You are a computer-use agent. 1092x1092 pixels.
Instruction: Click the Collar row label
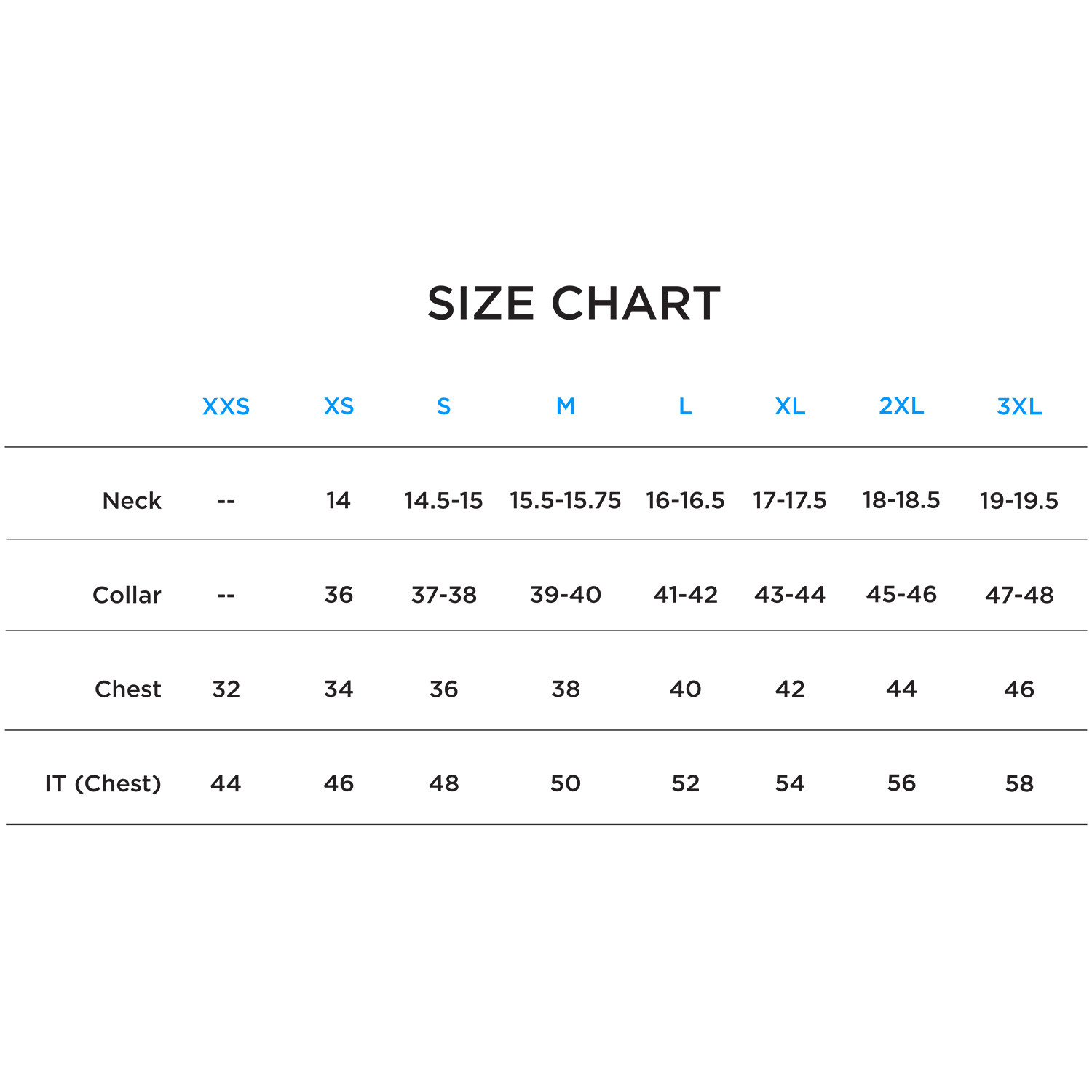tap(127, 595)
